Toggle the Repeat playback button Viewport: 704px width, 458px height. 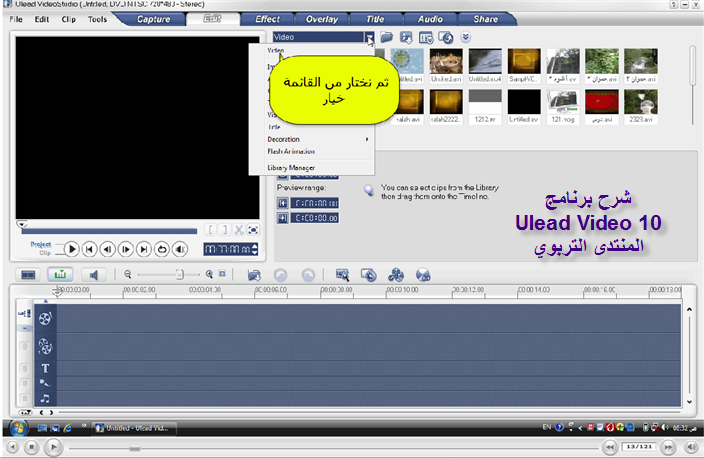(162, 249)
